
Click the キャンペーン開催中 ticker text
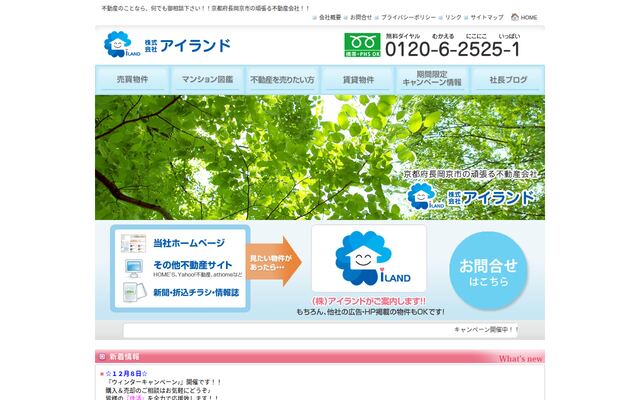486,329
